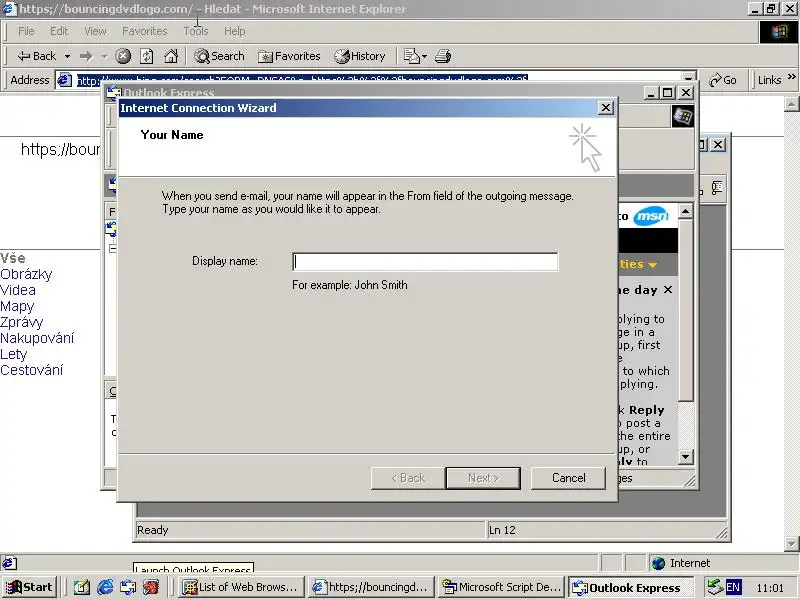Click Next in the Internet Connection Wizard
The height and width of the screenshot is (600, 800).
tap(483, 478)
